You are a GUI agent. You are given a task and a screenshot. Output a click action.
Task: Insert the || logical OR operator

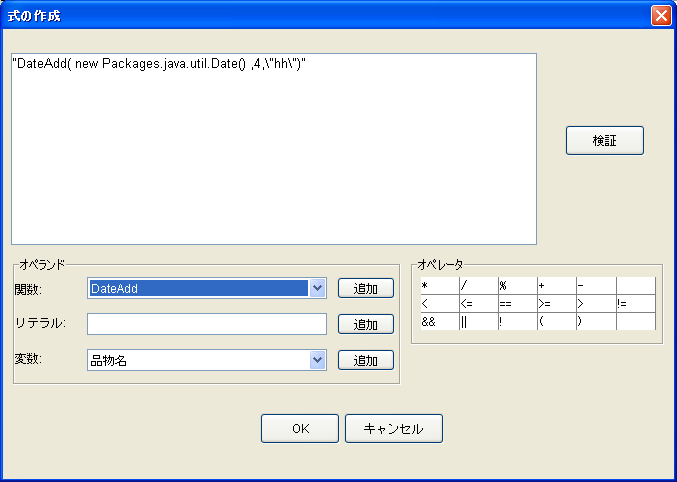(479, 322)
